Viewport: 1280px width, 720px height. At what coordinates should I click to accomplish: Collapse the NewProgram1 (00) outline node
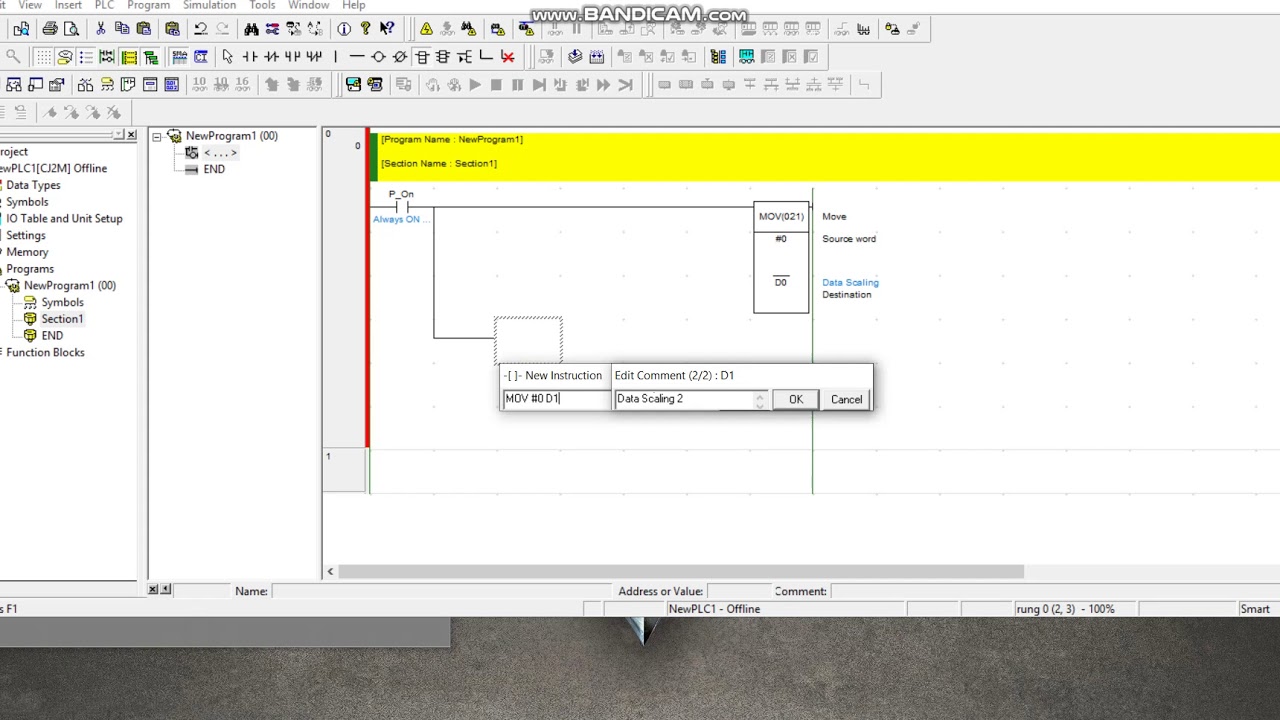tap(157, 136)
